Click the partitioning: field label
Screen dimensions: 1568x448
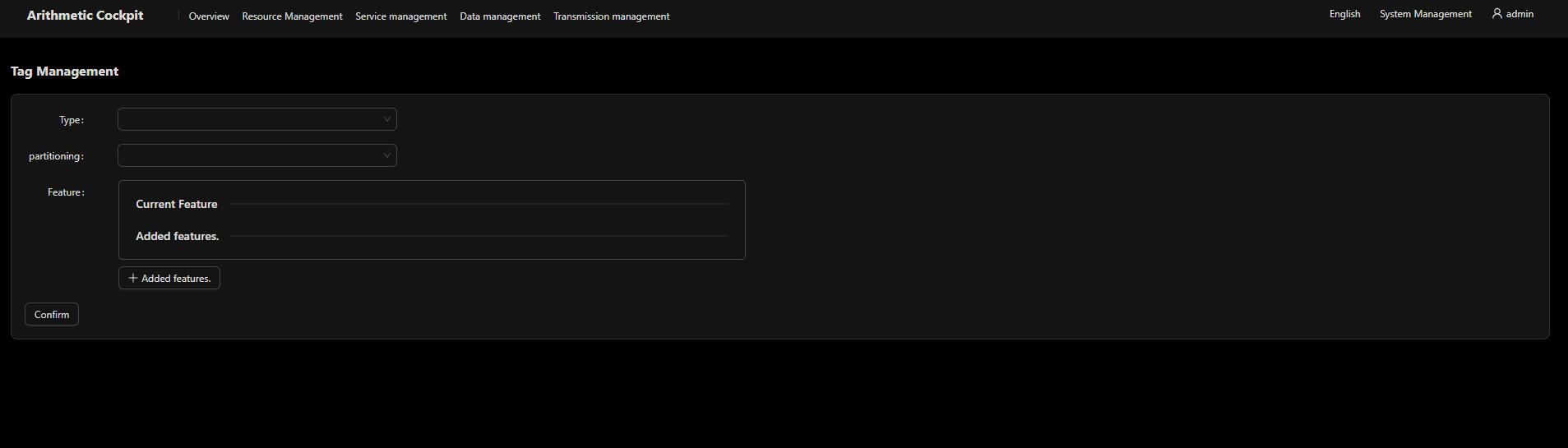pyautogui.click(x=57, y=156)
